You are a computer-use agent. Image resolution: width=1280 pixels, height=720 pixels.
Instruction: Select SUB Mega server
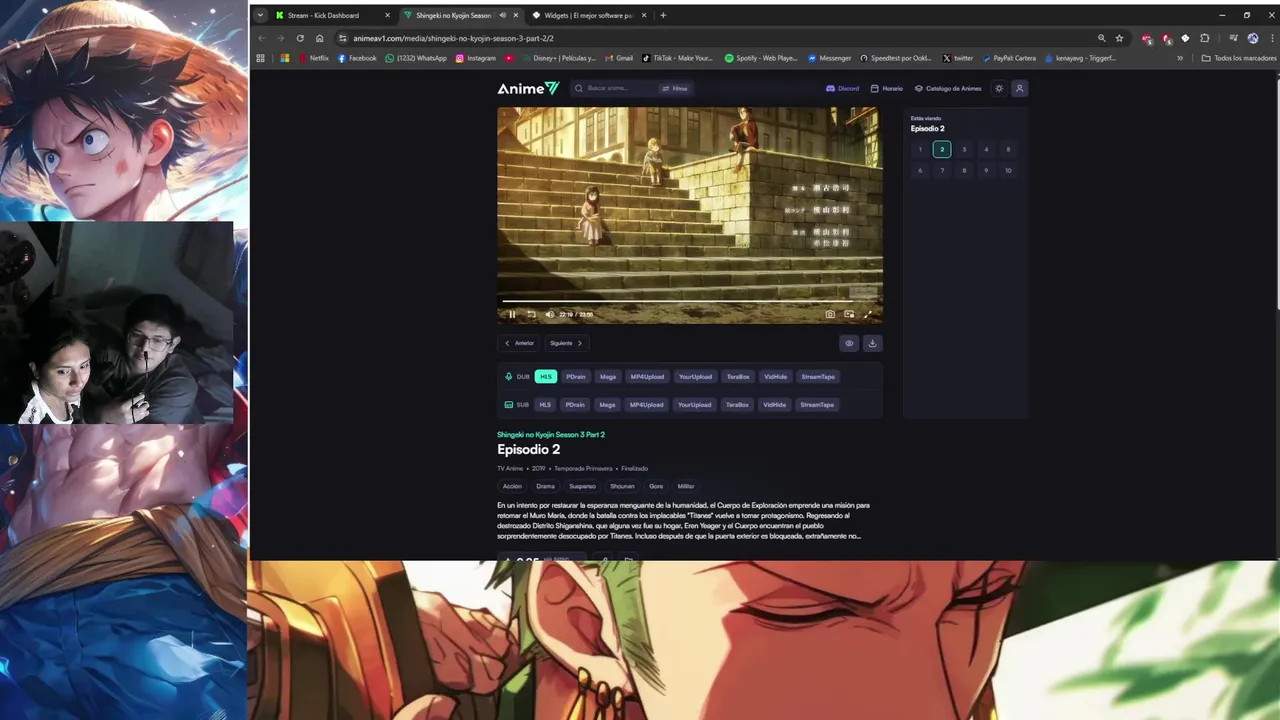click(x=607, y=405)
